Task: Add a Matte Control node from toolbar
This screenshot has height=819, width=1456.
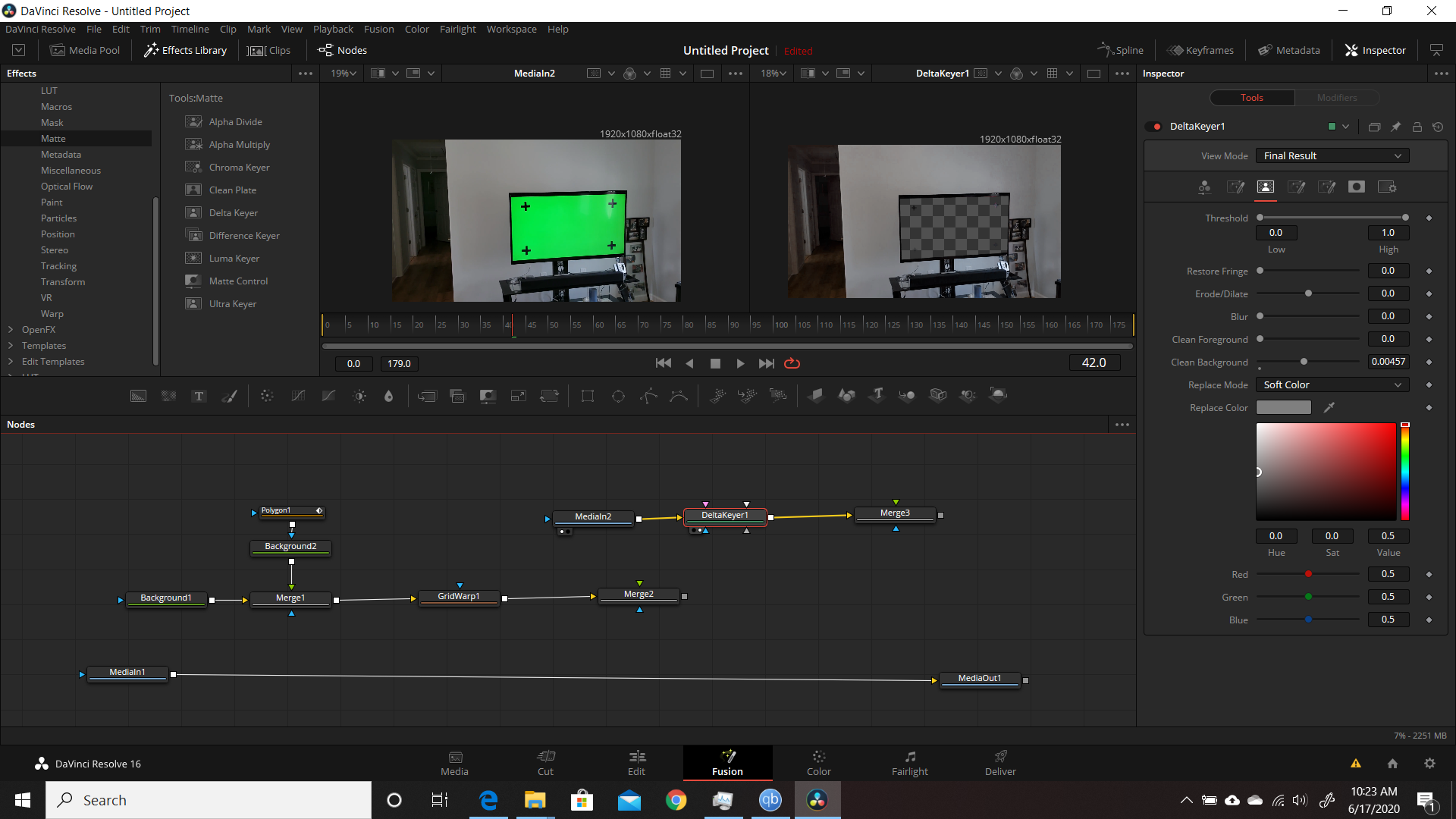Action: [x=488, y=396]
